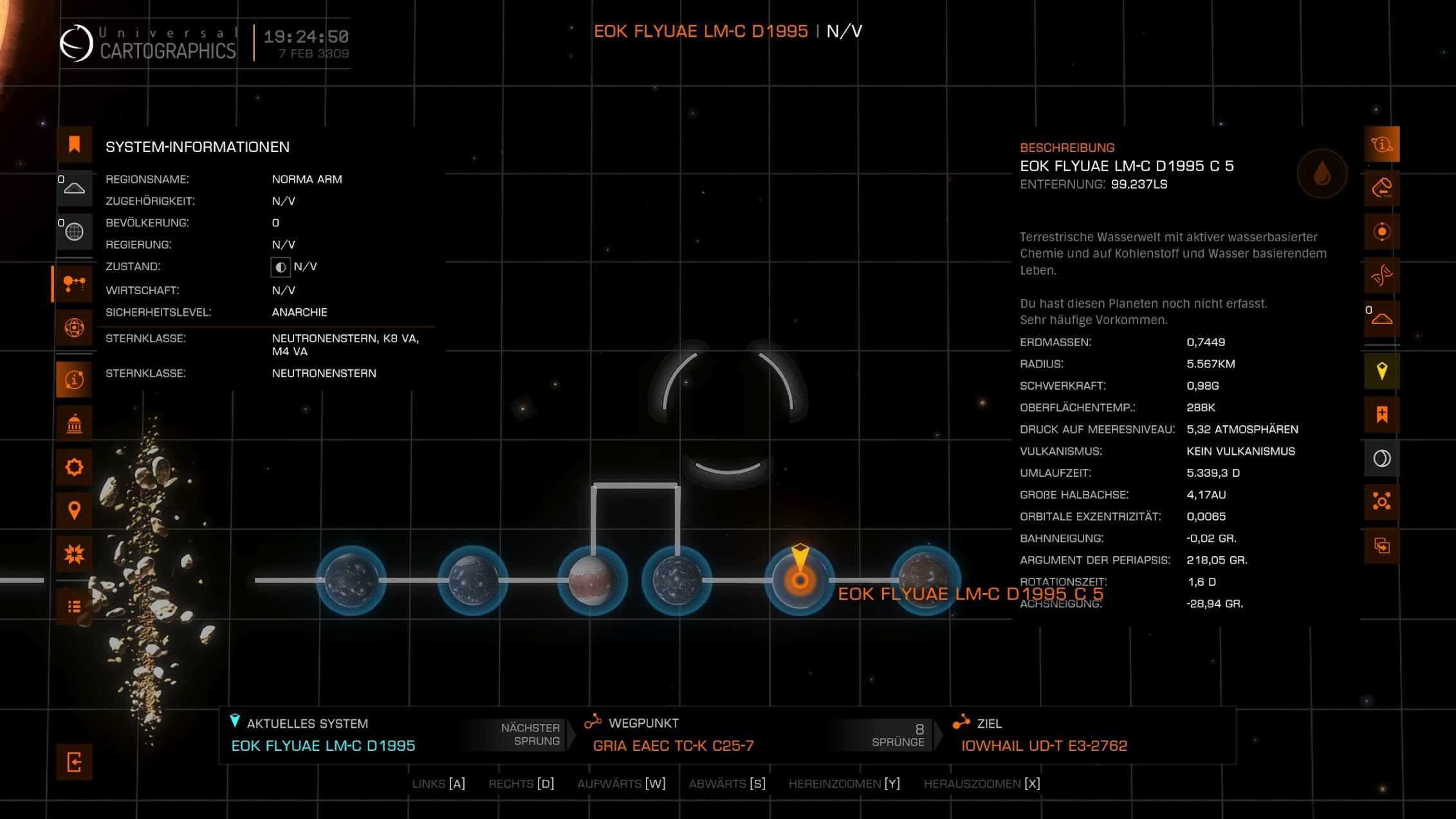This screenshot has width=1456, height=819.
Task: Select the fourth planet paired under bracket
Action: coord(677,580)
